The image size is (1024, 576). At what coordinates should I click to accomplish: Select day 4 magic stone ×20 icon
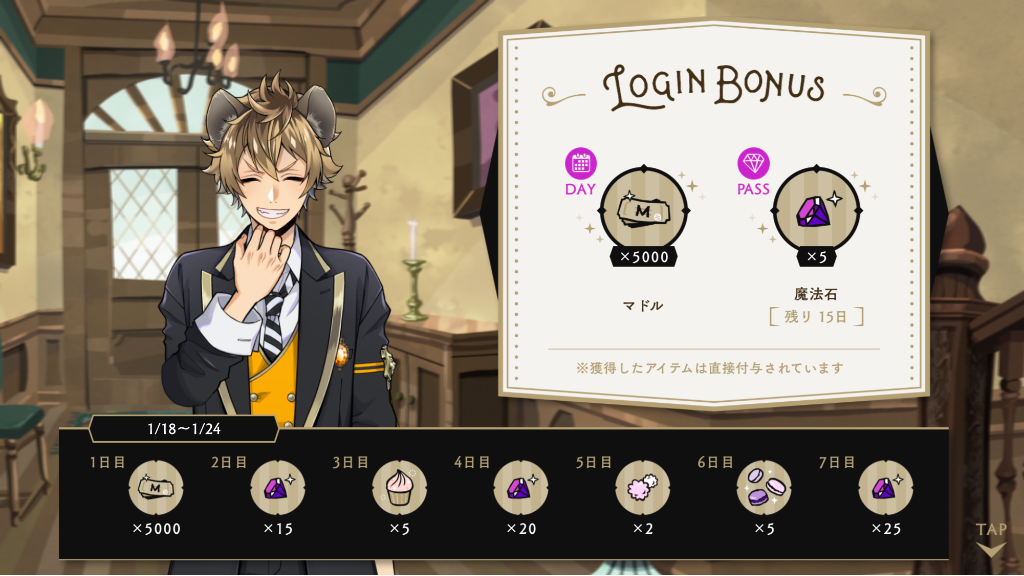point(520,487)
